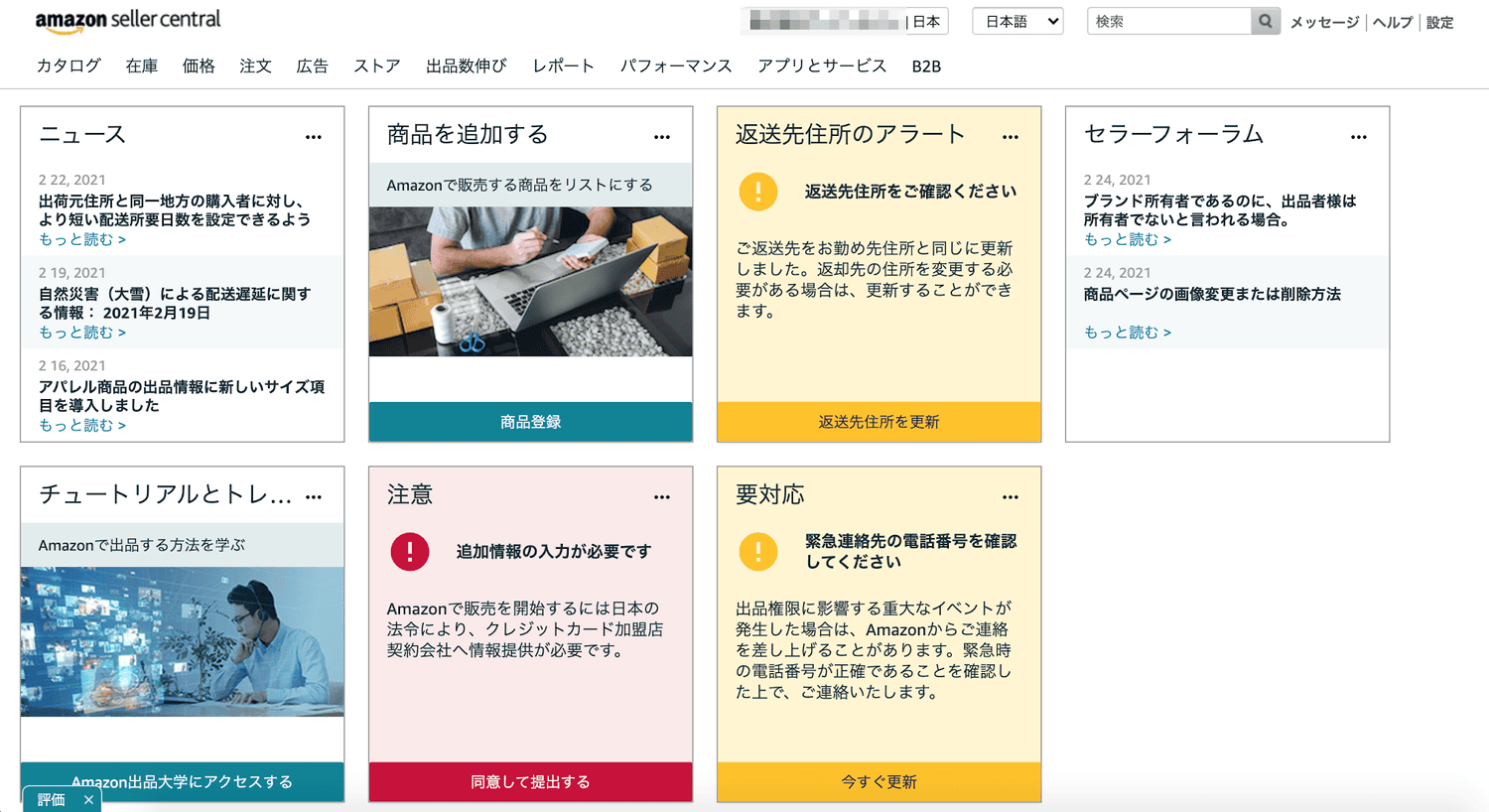Open the 注意 card options menu
The height and width of the screenshot is (812, 1489).
pos(662,497)
